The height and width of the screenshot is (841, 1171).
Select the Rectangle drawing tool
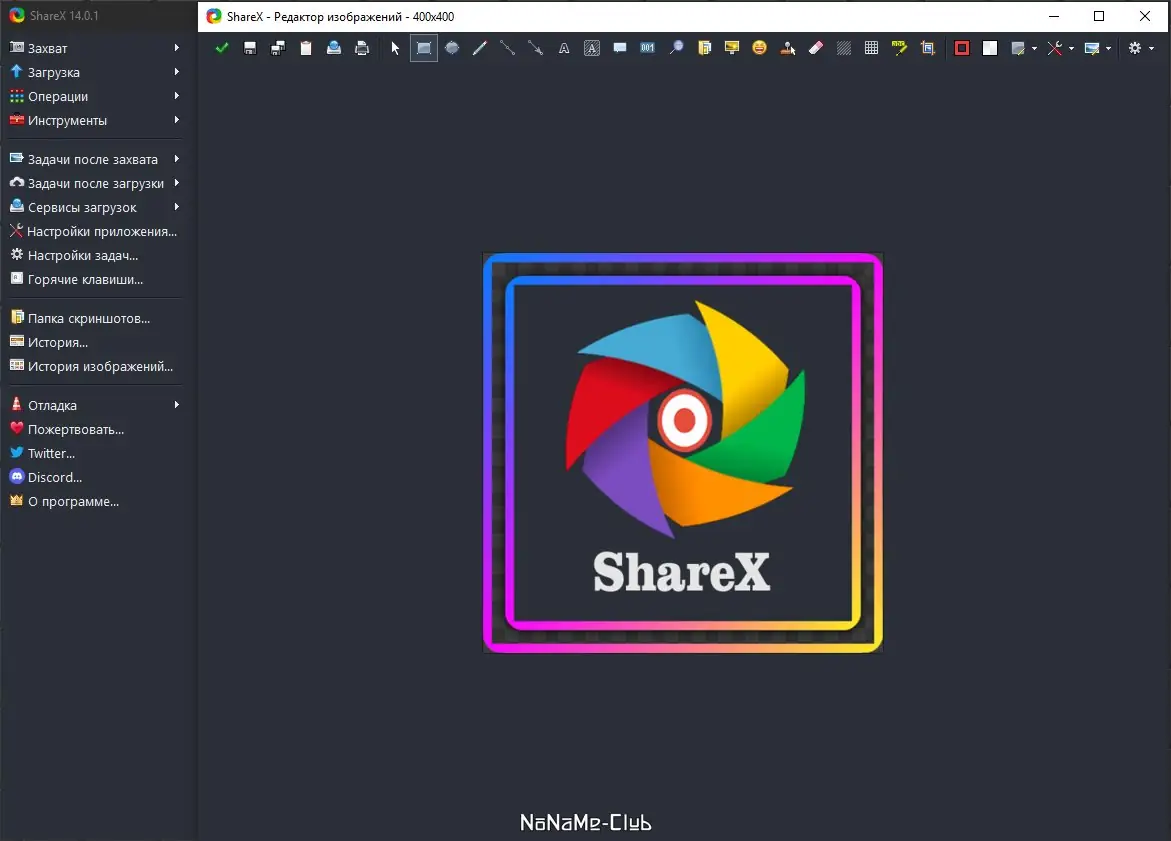423,48
